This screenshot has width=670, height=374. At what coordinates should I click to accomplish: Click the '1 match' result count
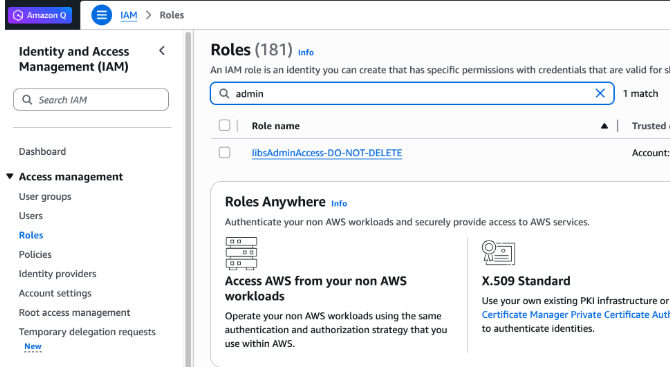pyautogui.click(x=641, y=94)
